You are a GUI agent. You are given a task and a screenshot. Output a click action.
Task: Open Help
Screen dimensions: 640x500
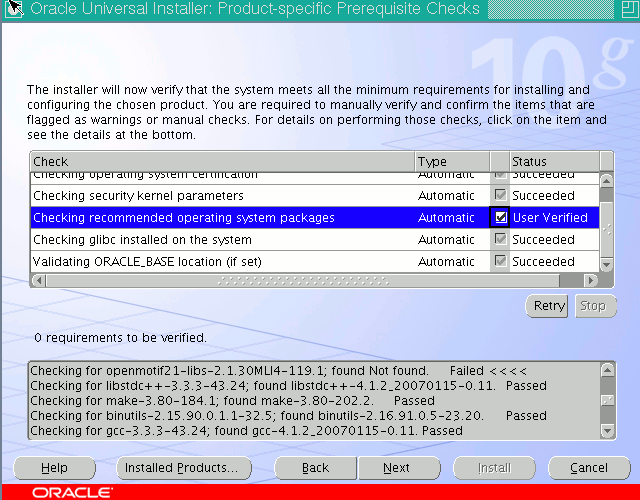click(x=54, y=468)
